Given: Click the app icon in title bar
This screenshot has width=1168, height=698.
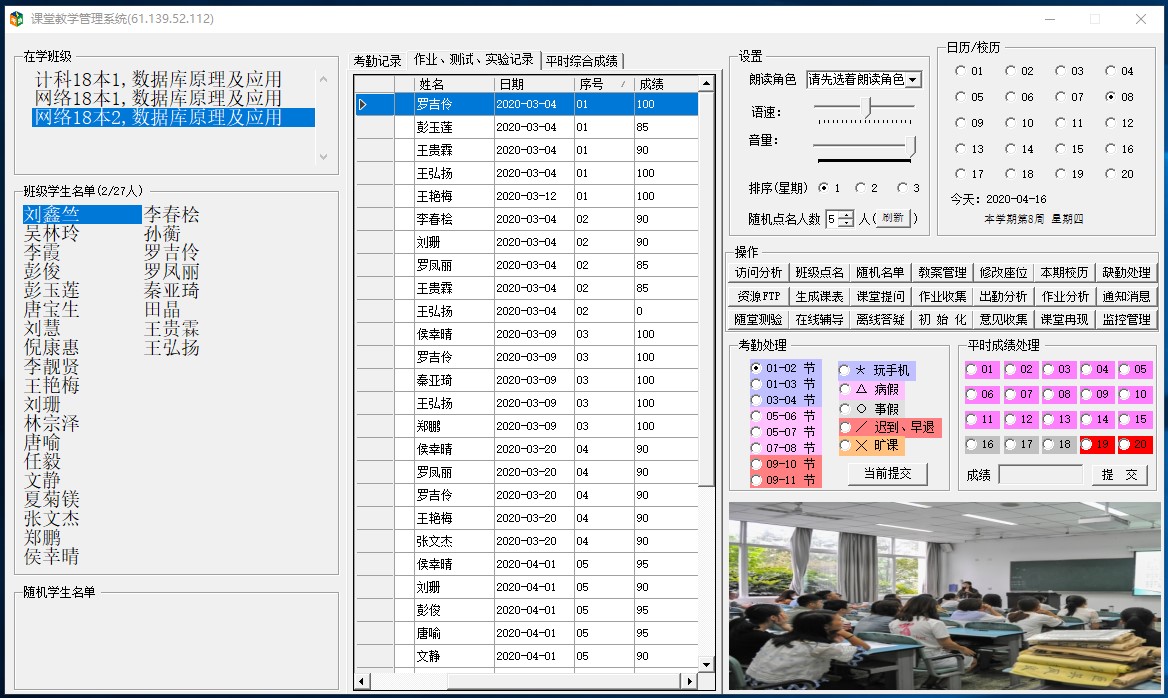Looking at the screenshot, I should [15, 18].
